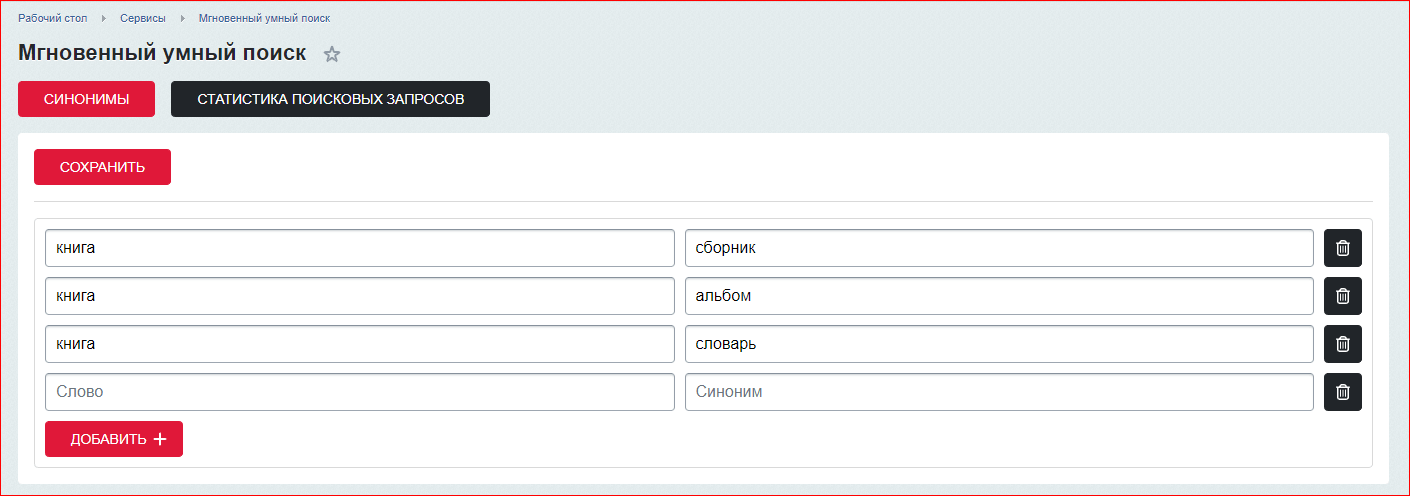The width and height of the screenshot is (1410, 496).
Task: Focus the 'альбом' synonym field
Action: tap(998, 296)
